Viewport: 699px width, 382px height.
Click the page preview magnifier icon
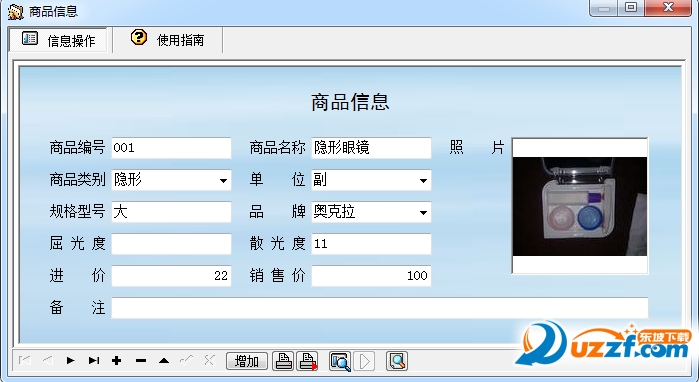coord(397,361)
